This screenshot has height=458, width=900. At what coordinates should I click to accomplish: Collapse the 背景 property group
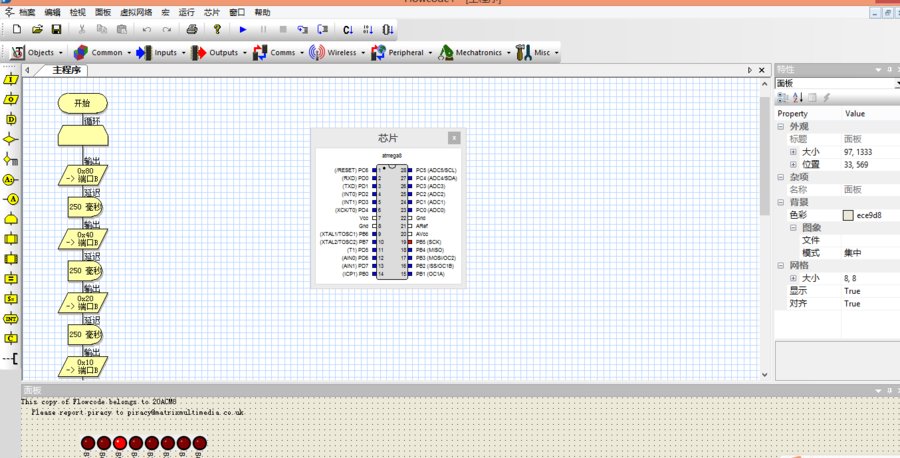click(x=781, y=203)
